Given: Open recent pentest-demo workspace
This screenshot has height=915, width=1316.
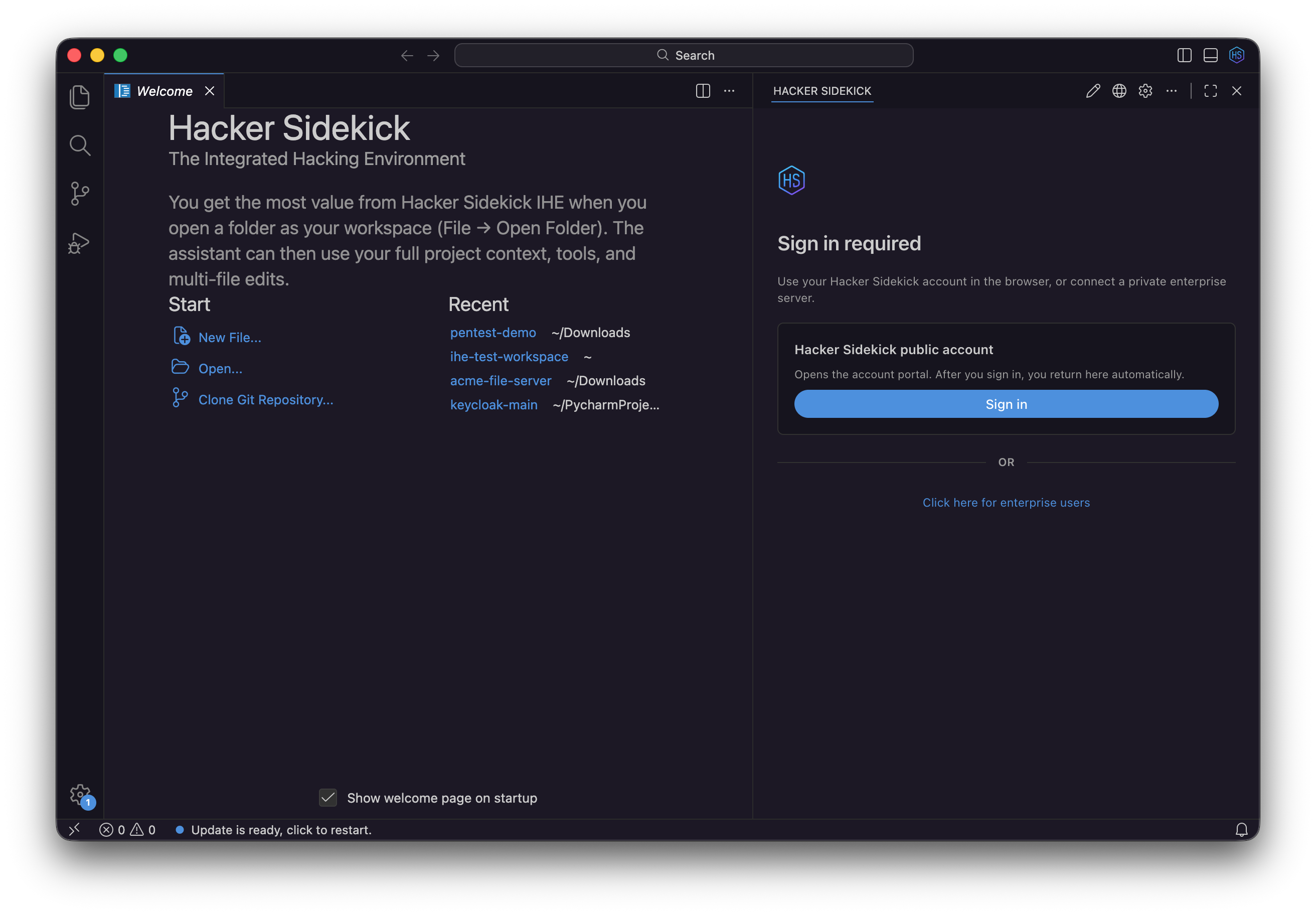Looking at the screenshot, I should pos(493,333).
